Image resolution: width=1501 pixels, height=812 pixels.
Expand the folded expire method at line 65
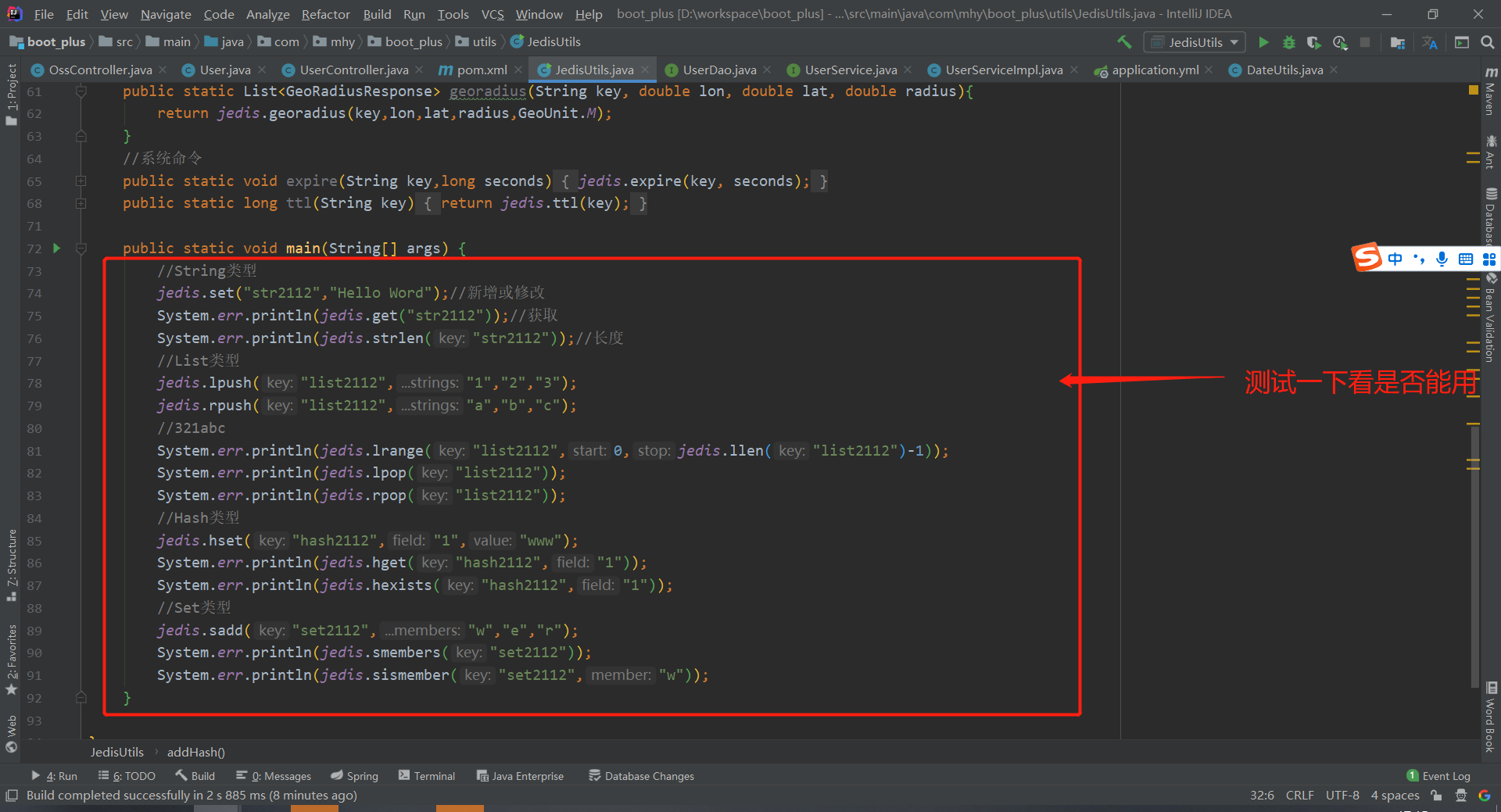[x=81, y=181]
